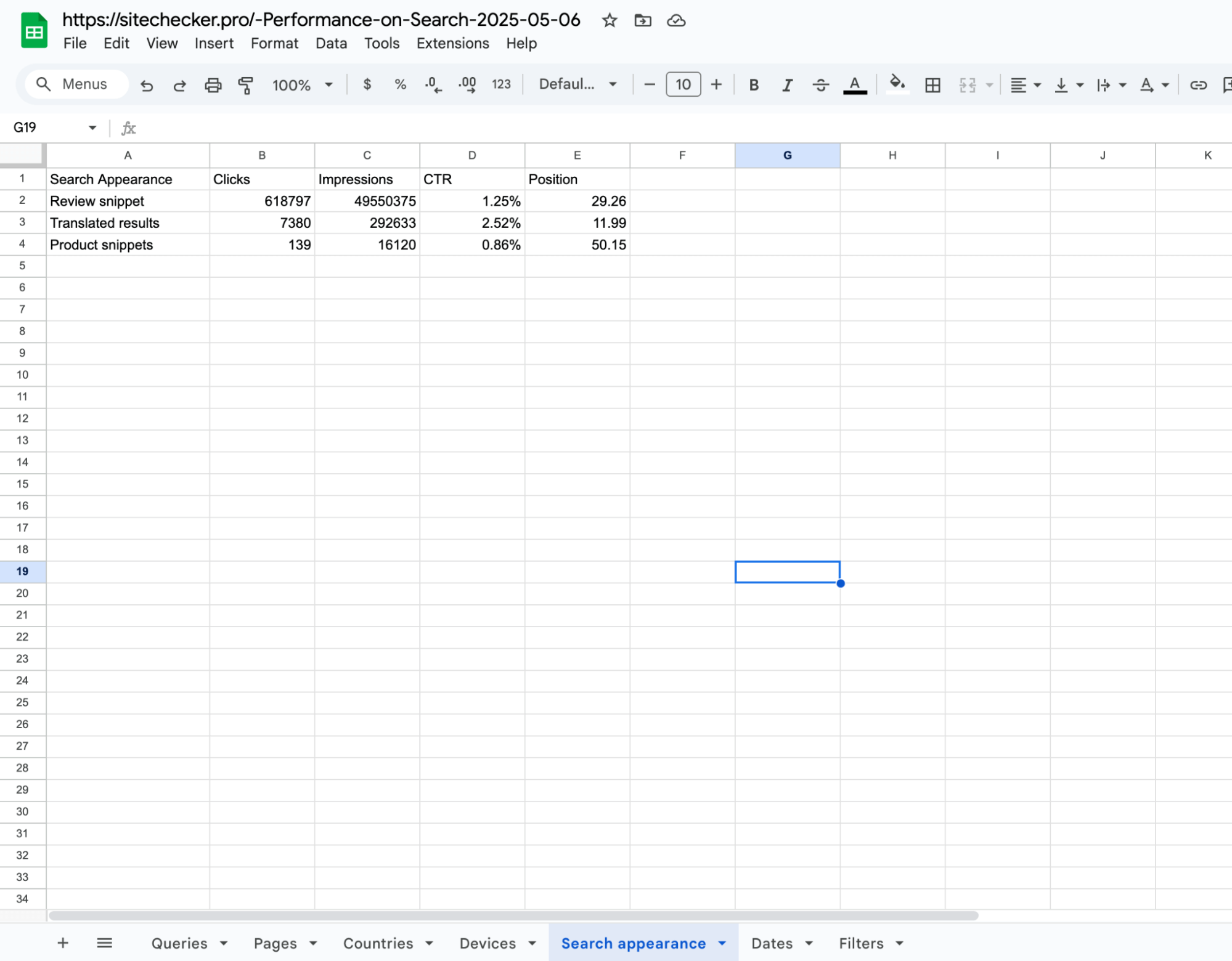Open the borders tool
This screenshot has height=961, width=1232.
pos(932,85)
